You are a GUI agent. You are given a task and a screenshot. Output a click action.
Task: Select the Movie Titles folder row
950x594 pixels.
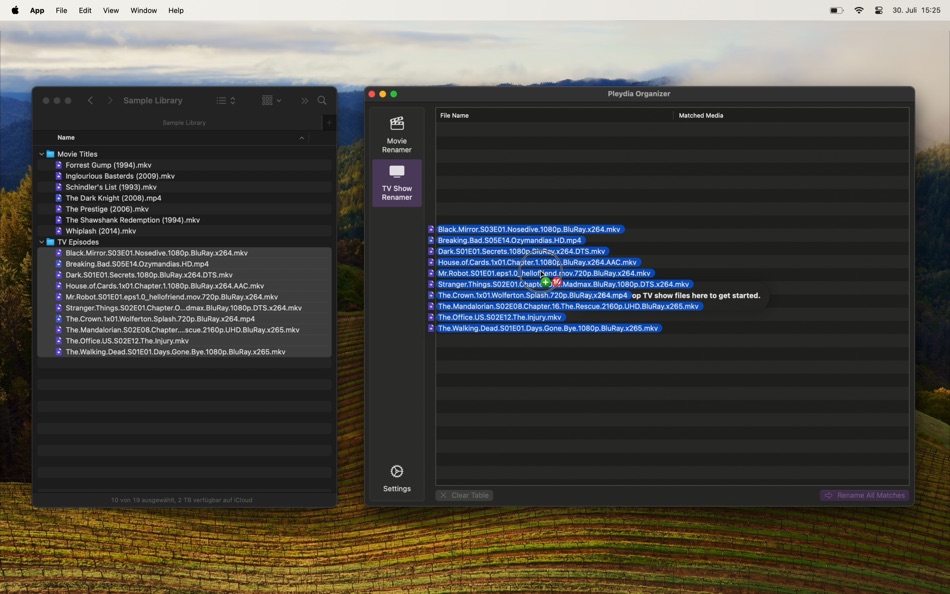[x=184, y=154]
